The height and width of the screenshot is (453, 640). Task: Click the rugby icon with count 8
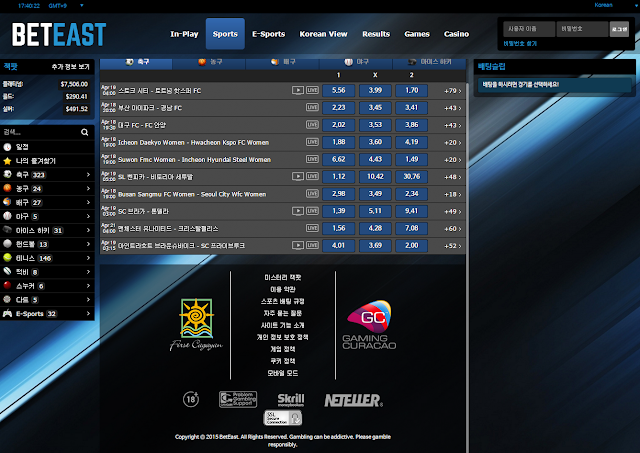7,271
